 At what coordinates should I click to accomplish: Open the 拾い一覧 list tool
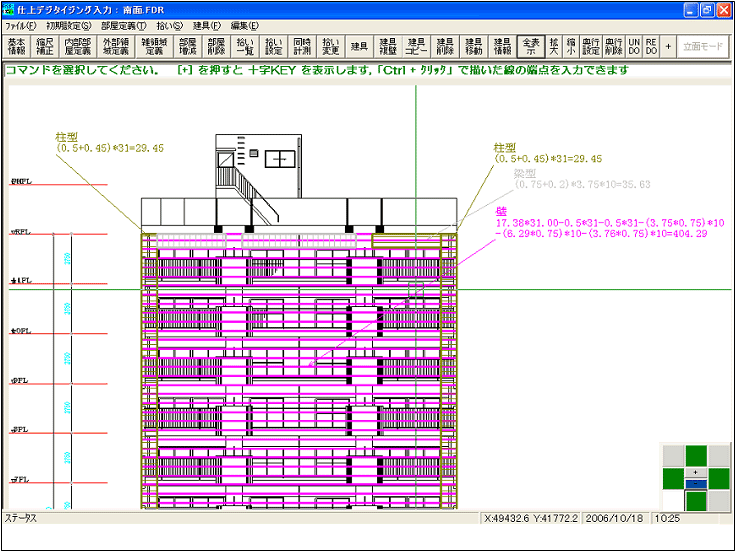(x=246, y=47)
